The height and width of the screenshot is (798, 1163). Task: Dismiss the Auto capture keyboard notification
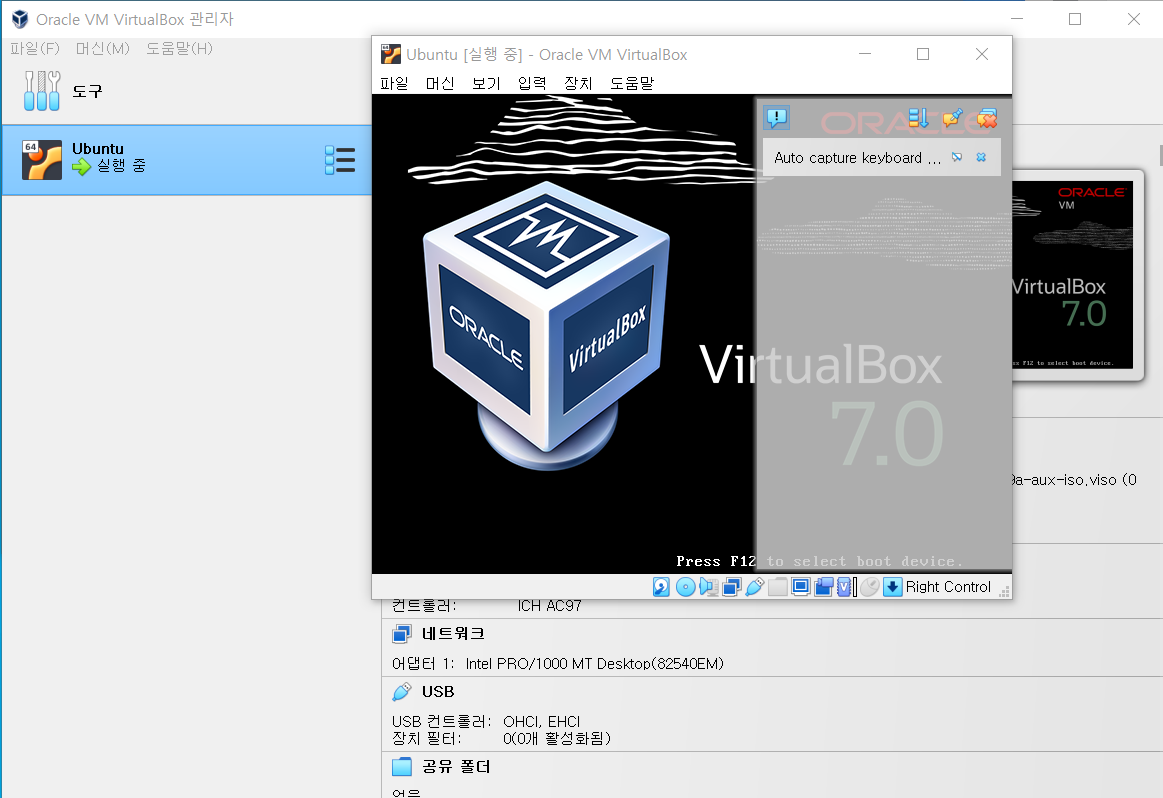pyautogui.click(x=981, y=157)
